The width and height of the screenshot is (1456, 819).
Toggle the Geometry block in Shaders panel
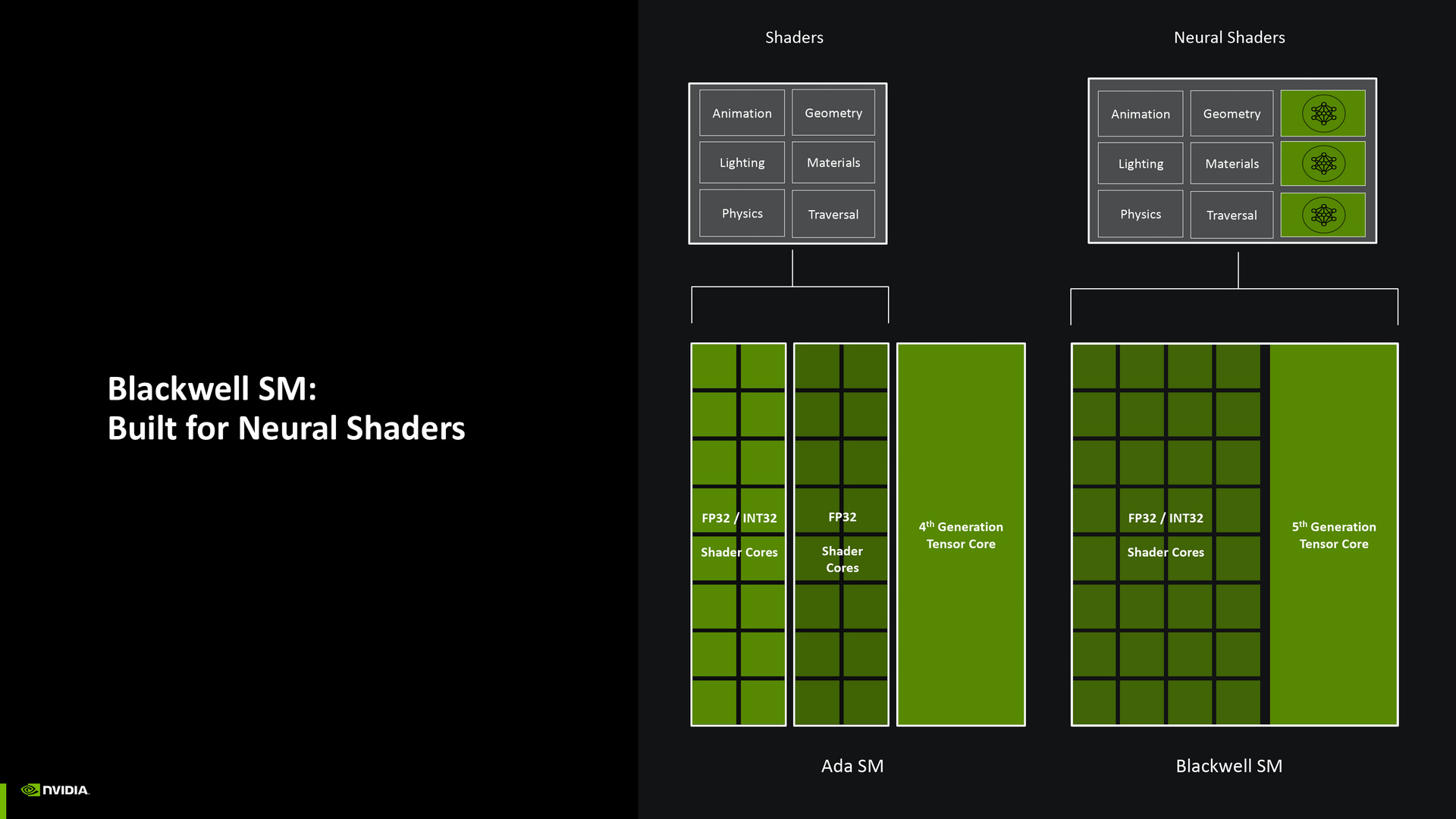(x=834, y=113)
